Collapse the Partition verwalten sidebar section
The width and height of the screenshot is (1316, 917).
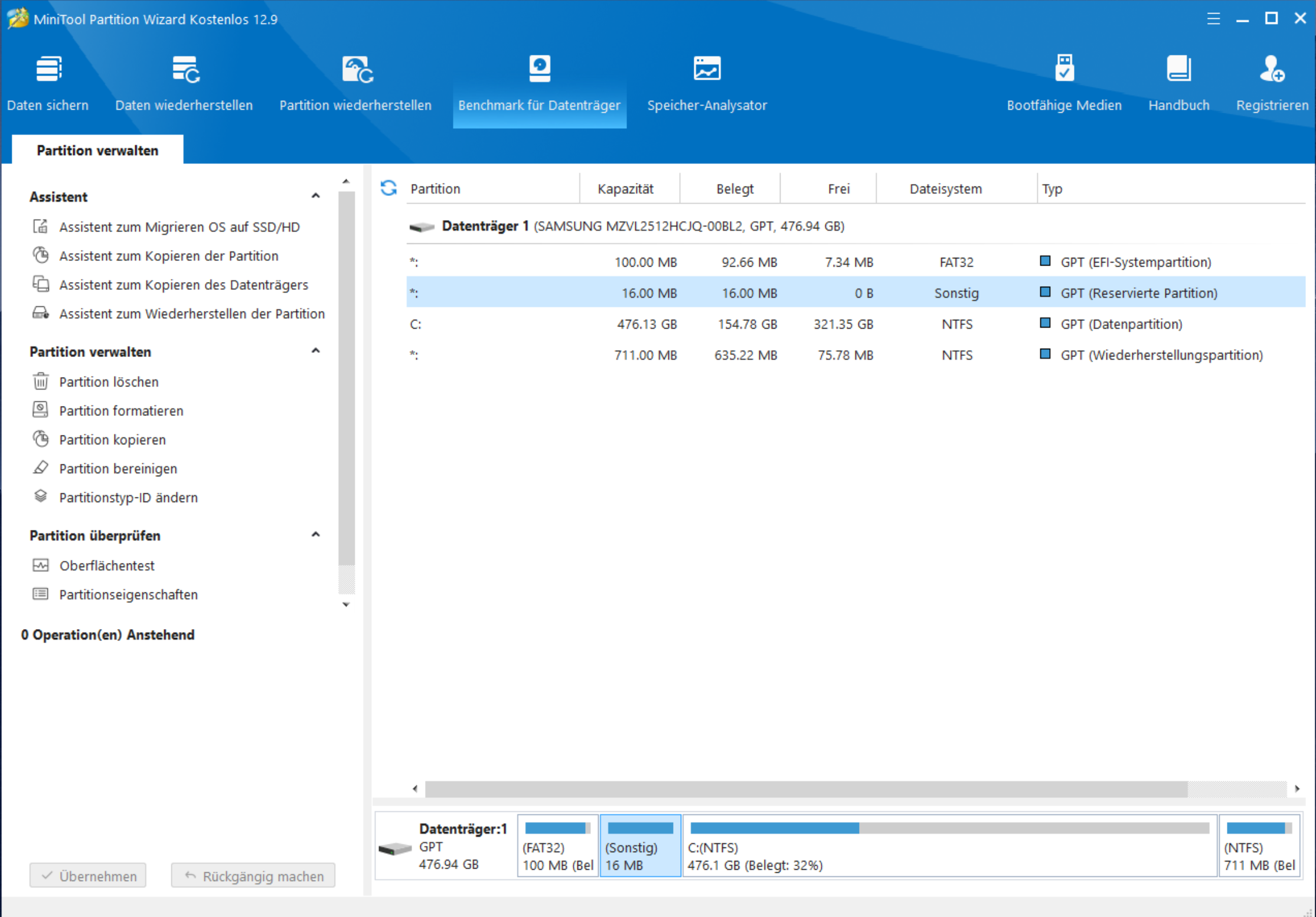tap(316, 351)
